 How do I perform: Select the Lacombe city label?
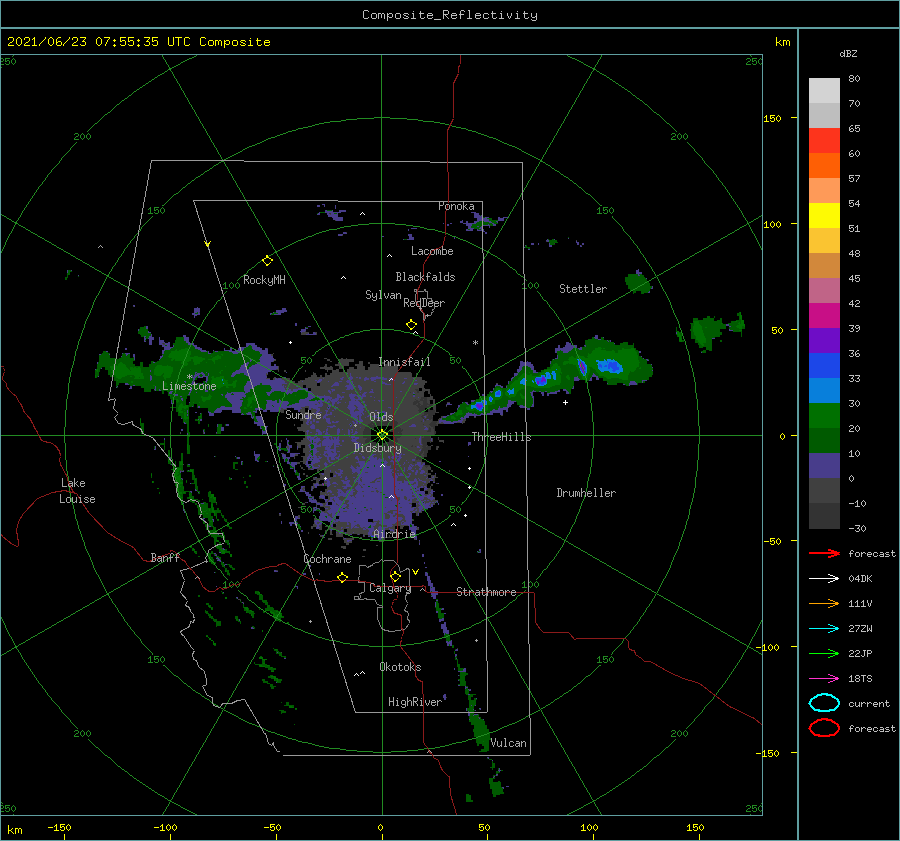pyautogui.click(x=432, y=251)
